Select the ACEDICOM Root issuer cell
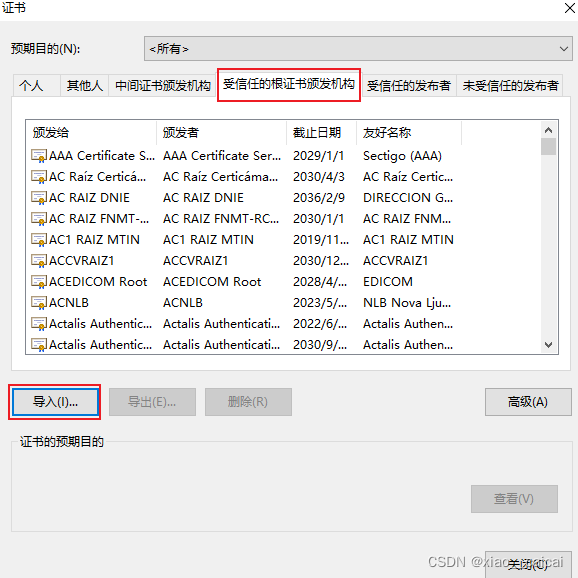 click(212, 282)
